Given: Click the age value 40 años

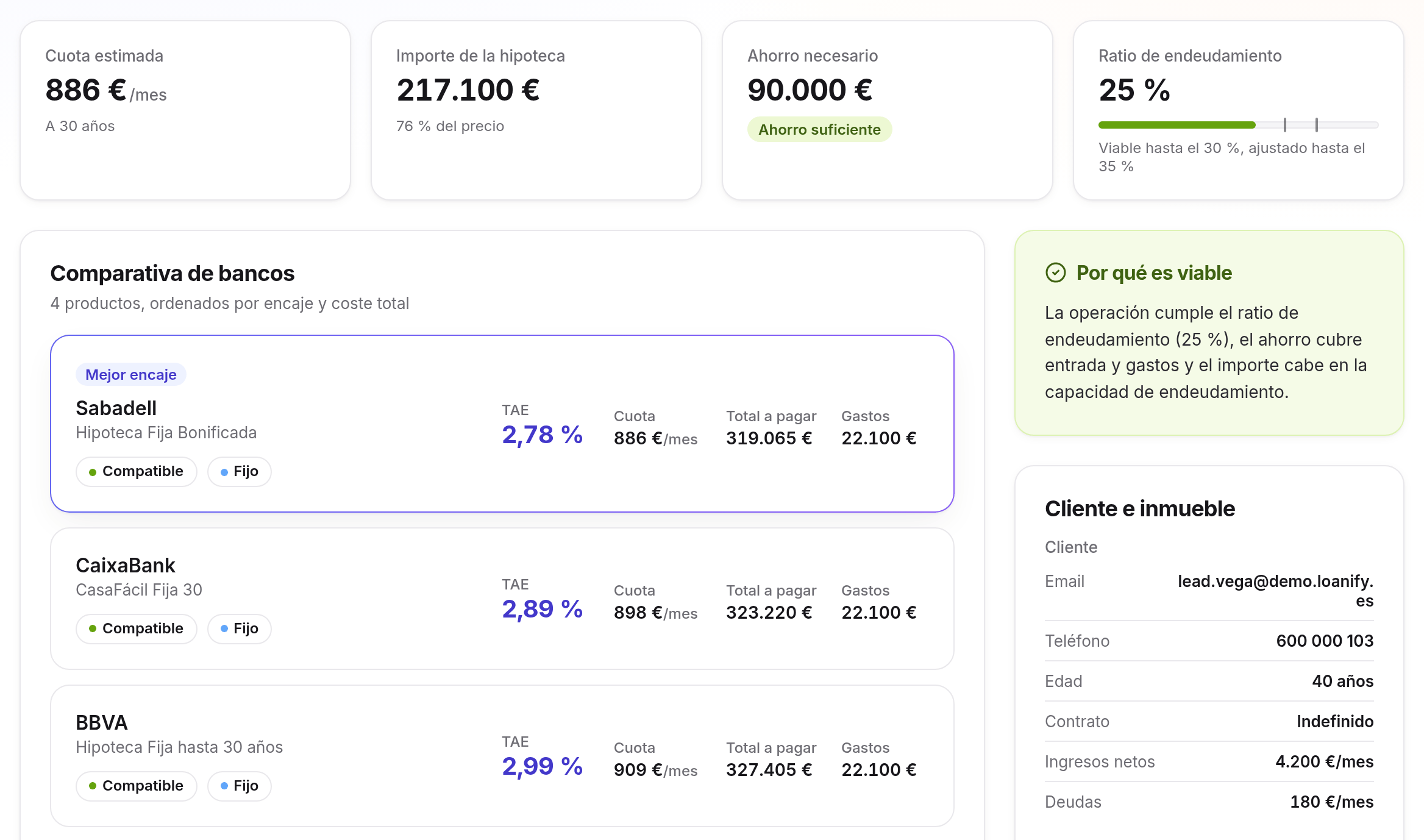Looking at the screenshot, I should (1343, 681).
